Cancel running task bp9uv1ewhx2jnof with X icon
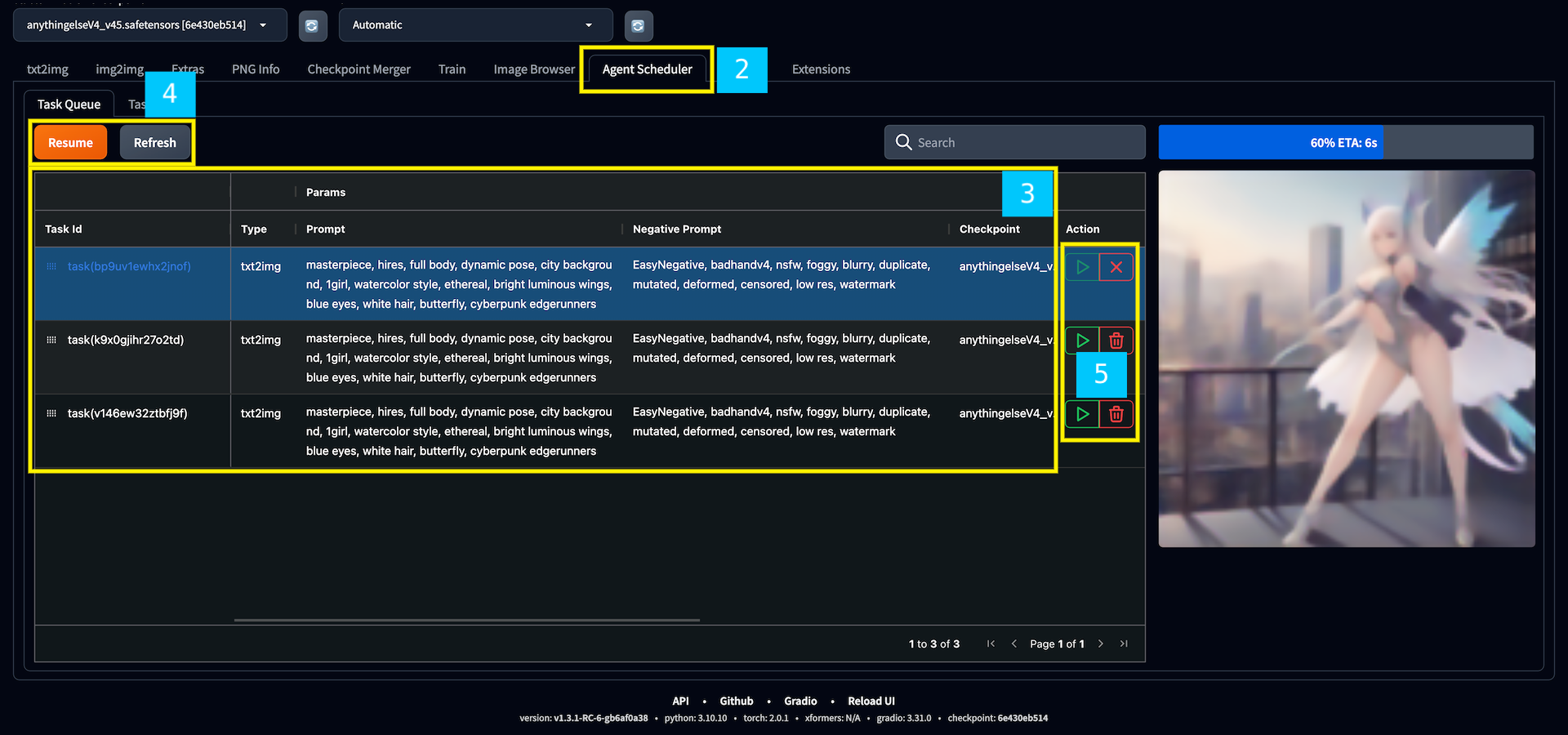This screenshot has height=735, width=1568. point(1116,266)
